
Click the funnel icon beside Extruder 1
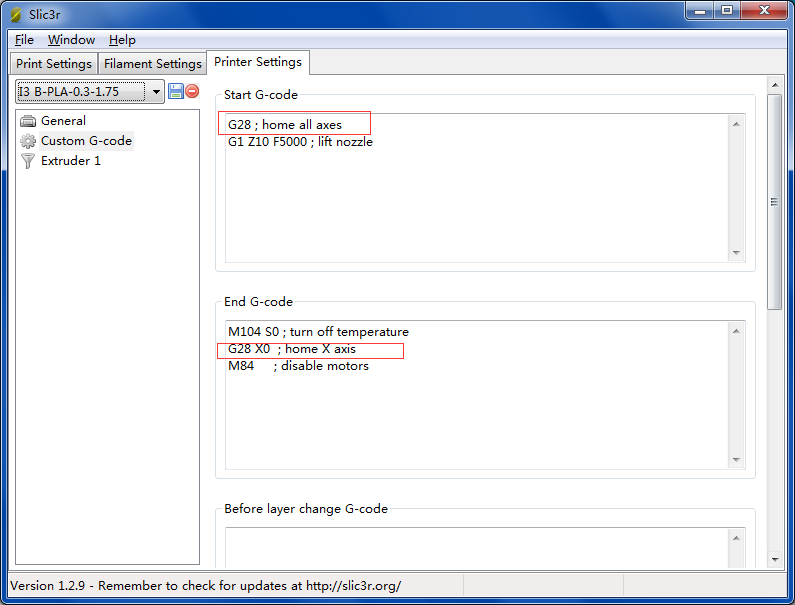[28, 161]
